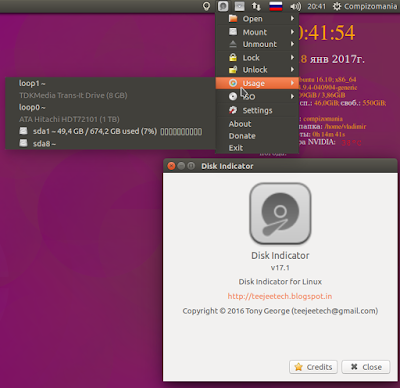
Task: Click the drive icon next to sda8
Action: [x=23, y=143]
